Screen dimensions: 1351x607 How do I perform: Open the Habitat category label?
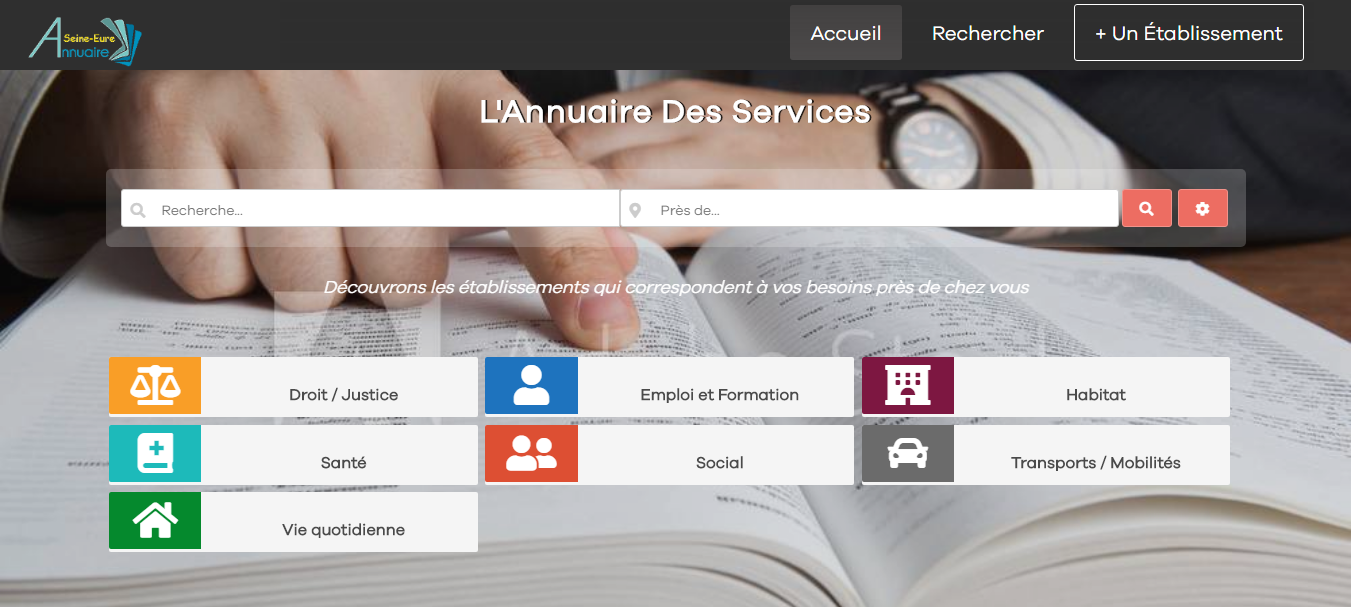tap(1096, 395)
